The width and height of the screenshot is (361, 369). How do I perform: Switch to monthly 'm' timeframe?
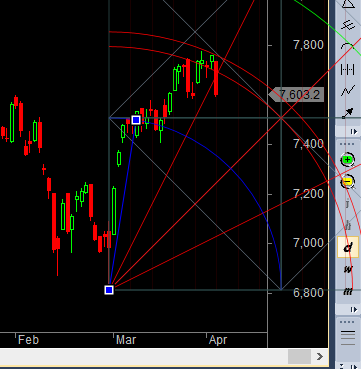coord(348,291)
